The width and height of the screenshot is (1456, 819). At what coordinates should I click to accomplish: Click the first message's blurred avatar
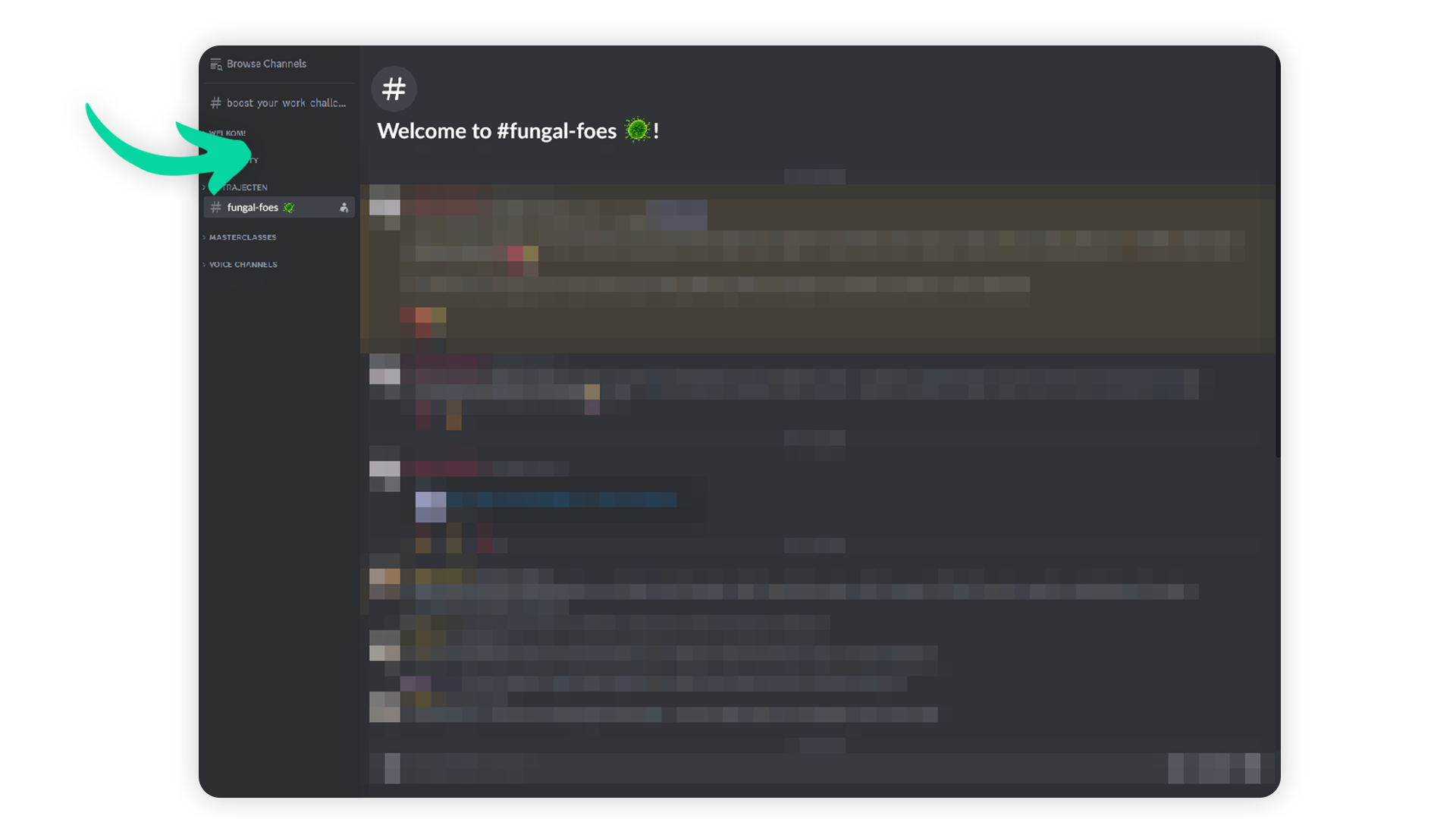tap(384, 208)
